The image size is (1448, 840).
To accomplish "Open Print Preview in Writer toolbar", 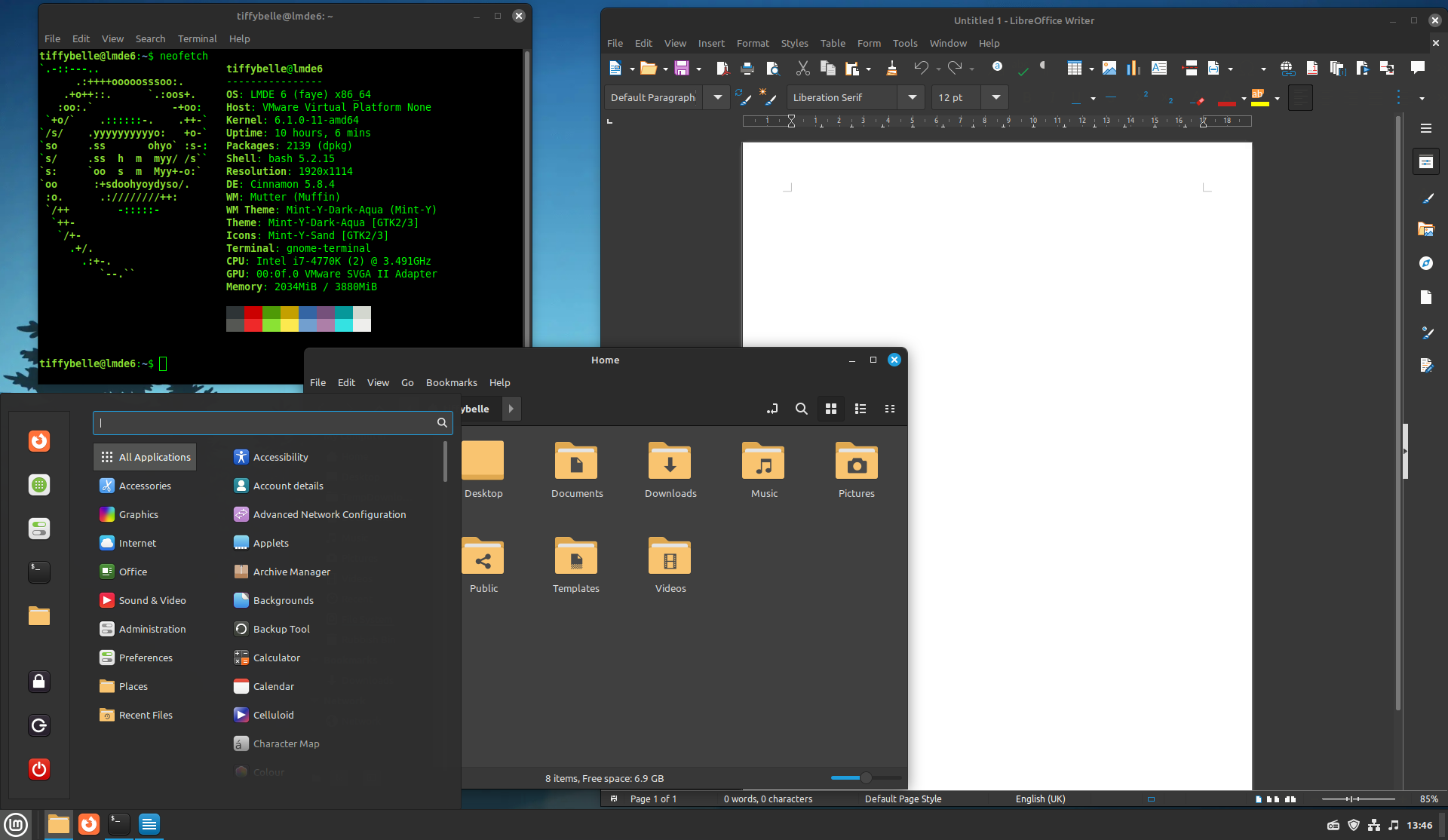I will pyautogui.click(x=773, y=69).
